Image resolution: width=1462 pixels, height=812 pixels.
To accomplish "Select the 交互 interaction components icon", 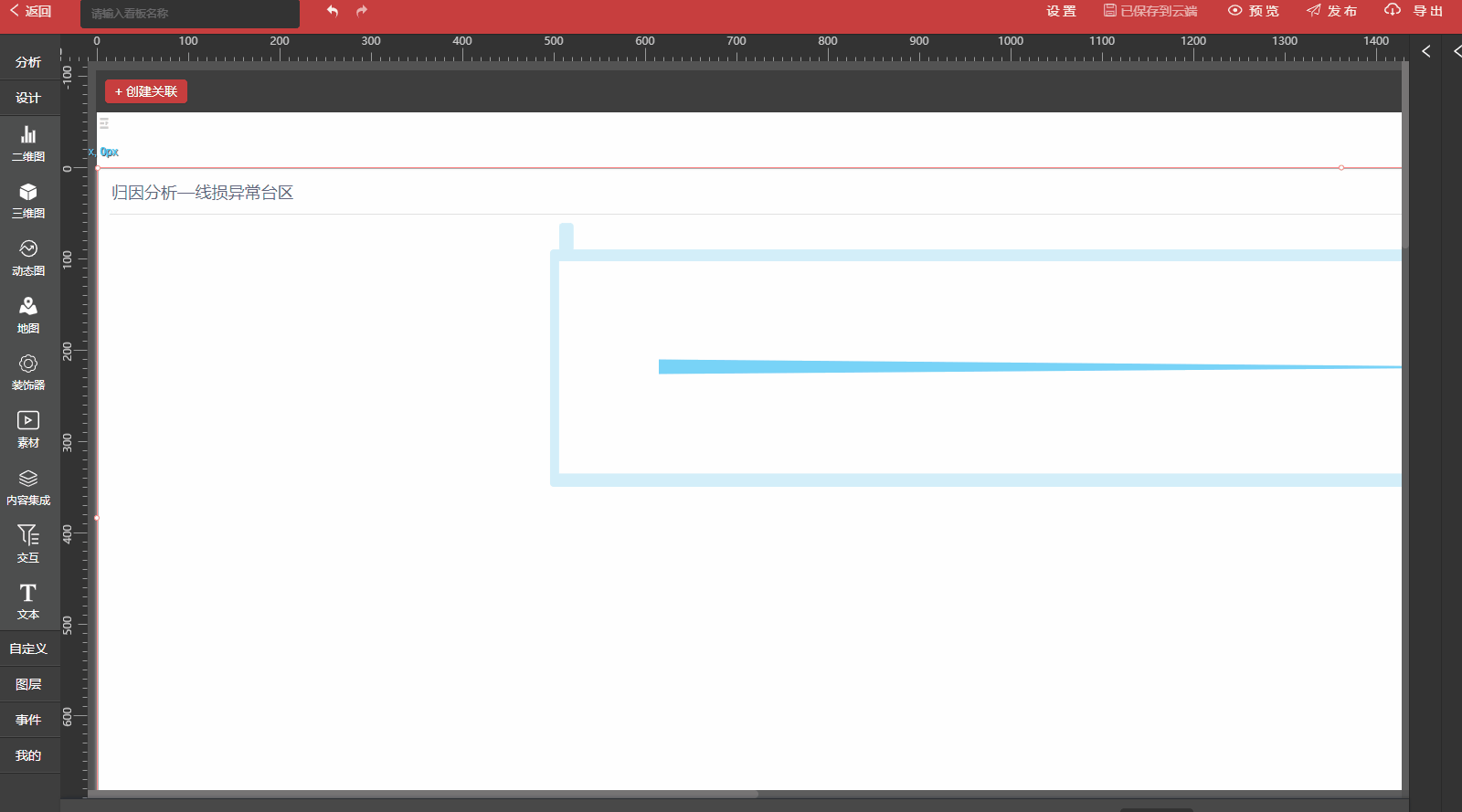I will click(28, 544).
